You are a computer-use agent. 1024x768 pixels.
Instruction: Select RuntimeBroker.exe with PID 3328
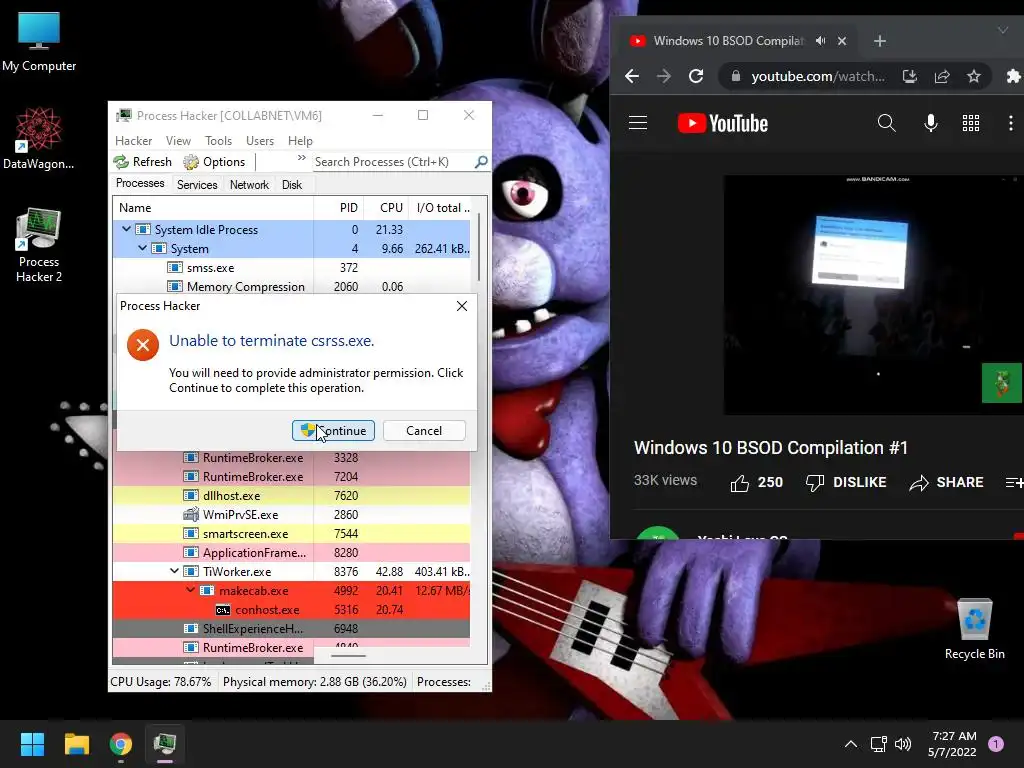coord(291,458)
